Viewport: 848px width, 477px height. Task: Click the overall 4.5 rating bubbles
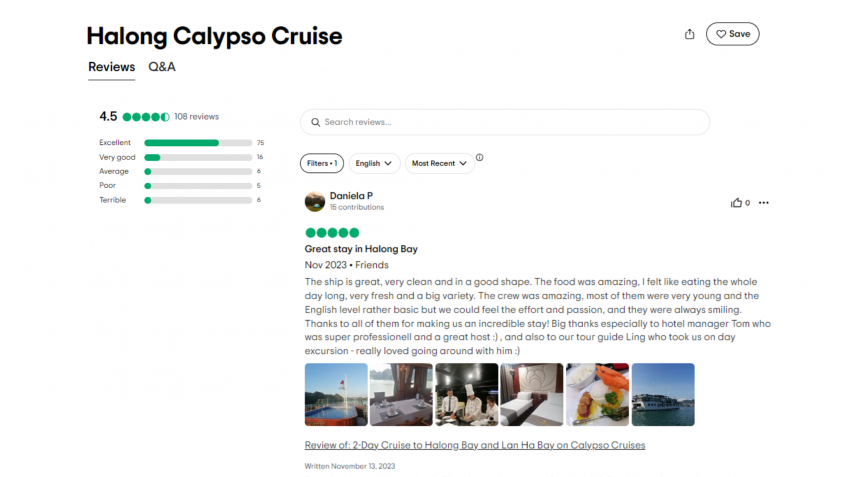146,117
